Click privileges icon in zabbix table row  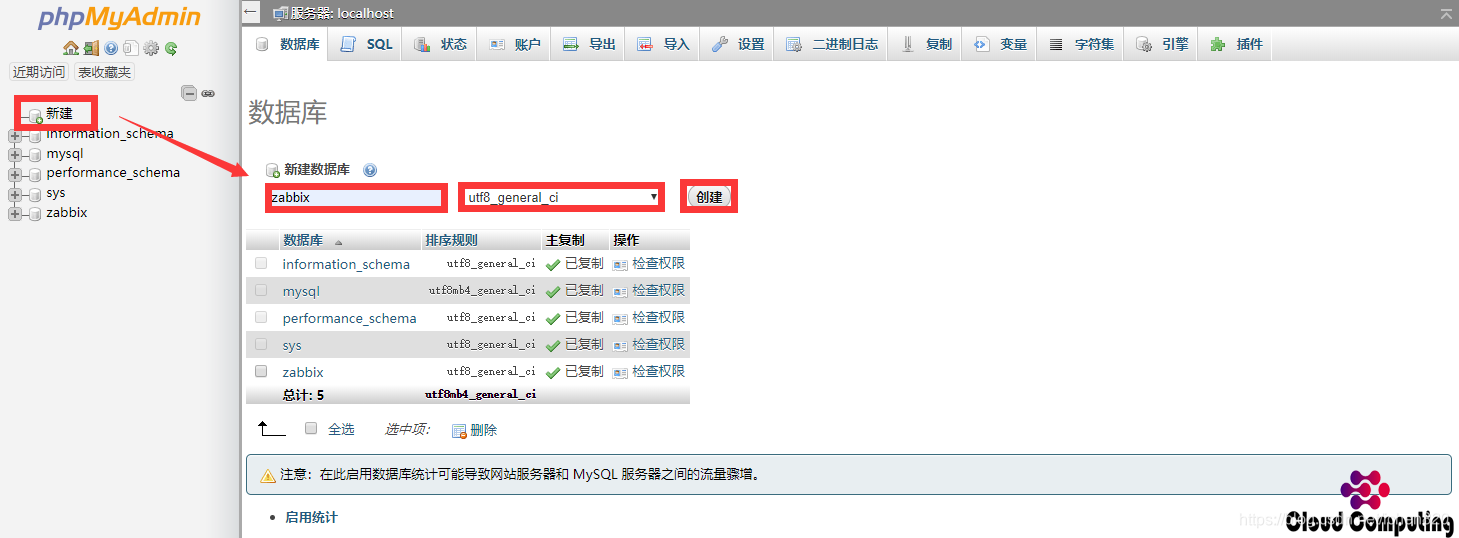[620, 372]
